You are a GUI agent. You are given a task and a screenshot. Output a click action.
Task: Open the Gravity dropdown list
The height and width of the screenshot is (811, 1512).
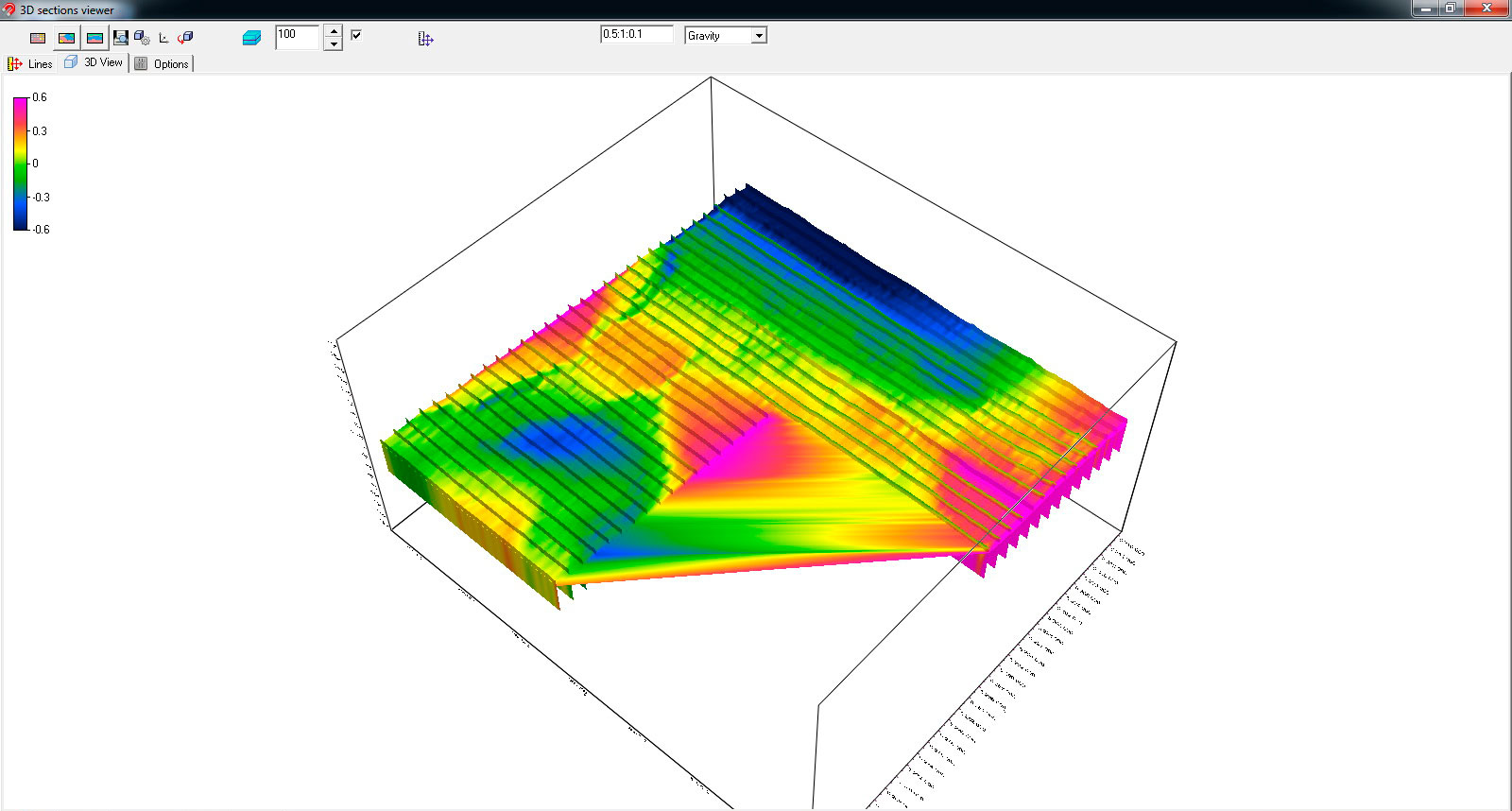(758, 36)
